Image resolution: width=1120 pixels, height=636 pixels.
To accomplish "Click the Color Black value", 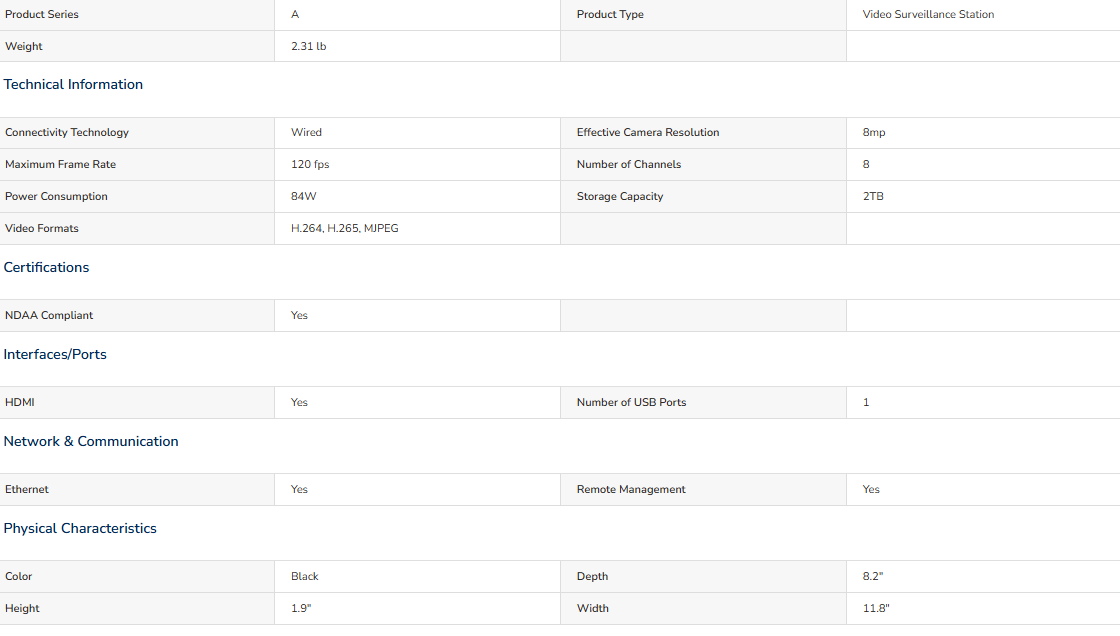I will pos(305,577).
